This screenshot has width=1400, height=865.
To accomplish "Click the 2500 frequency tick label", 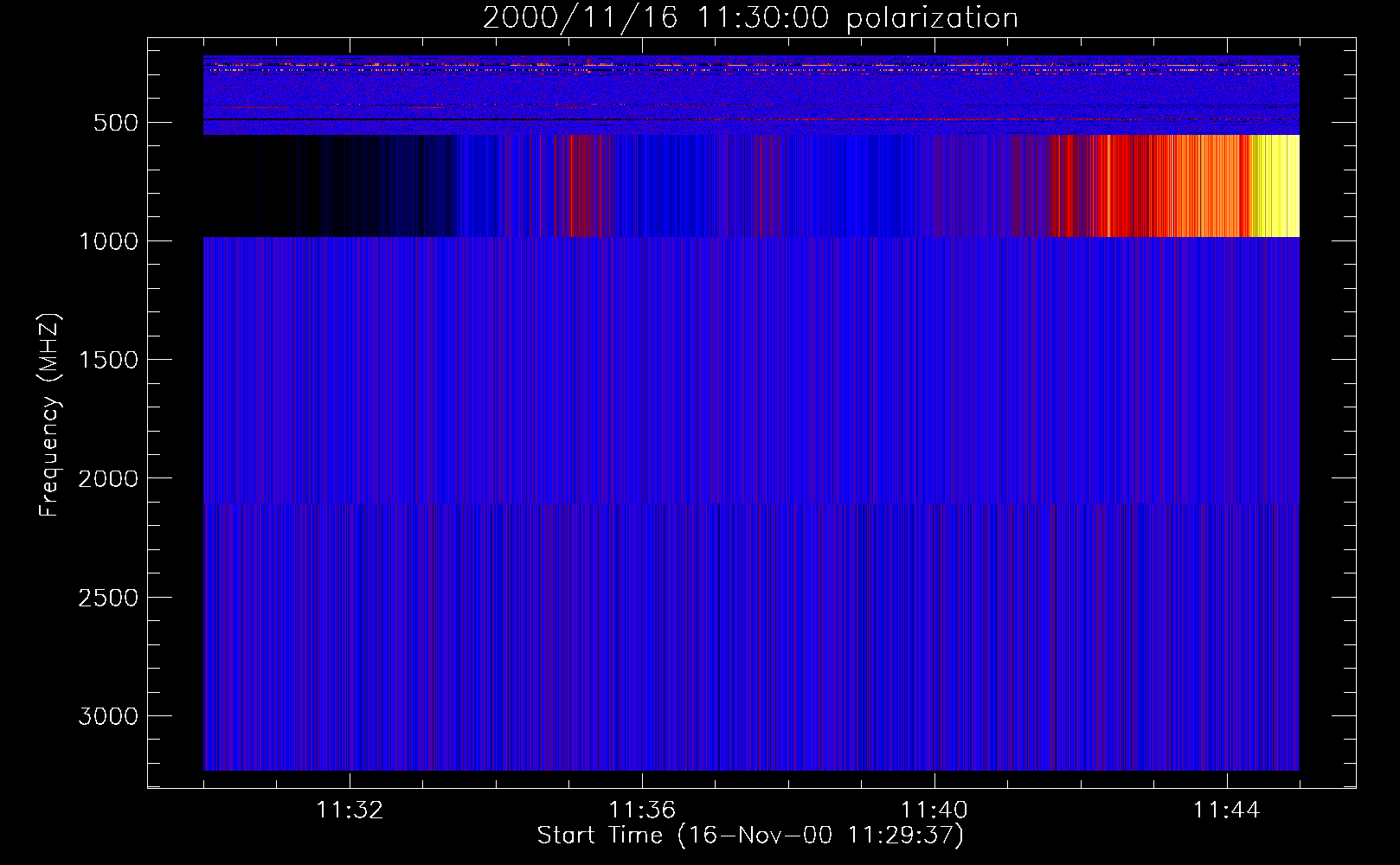I will [x=108, y=598].
